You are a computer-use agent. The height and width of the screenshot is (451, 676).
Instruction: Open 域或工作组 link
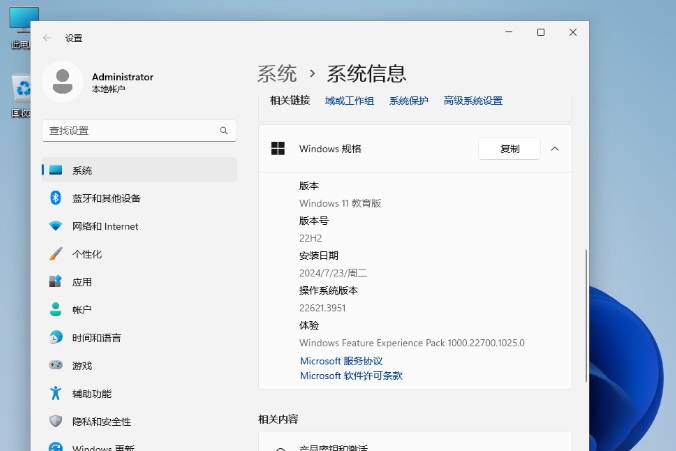click(x=349, y=101)
